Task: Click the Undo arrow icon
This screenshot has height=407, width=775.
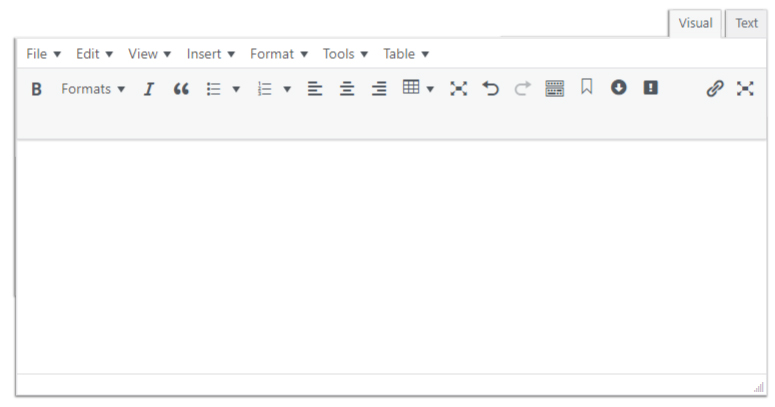Action: (490, 89)
